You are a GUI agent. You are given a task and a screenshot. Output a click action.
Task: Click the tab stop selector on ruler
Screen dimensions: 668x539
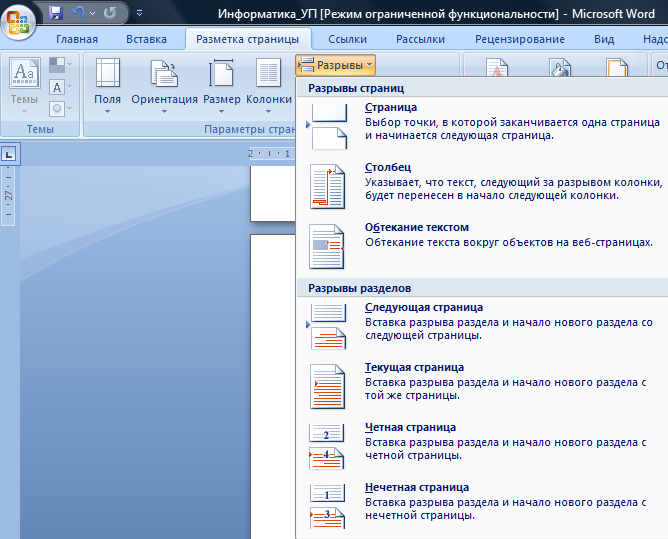[x=9, y=154]
